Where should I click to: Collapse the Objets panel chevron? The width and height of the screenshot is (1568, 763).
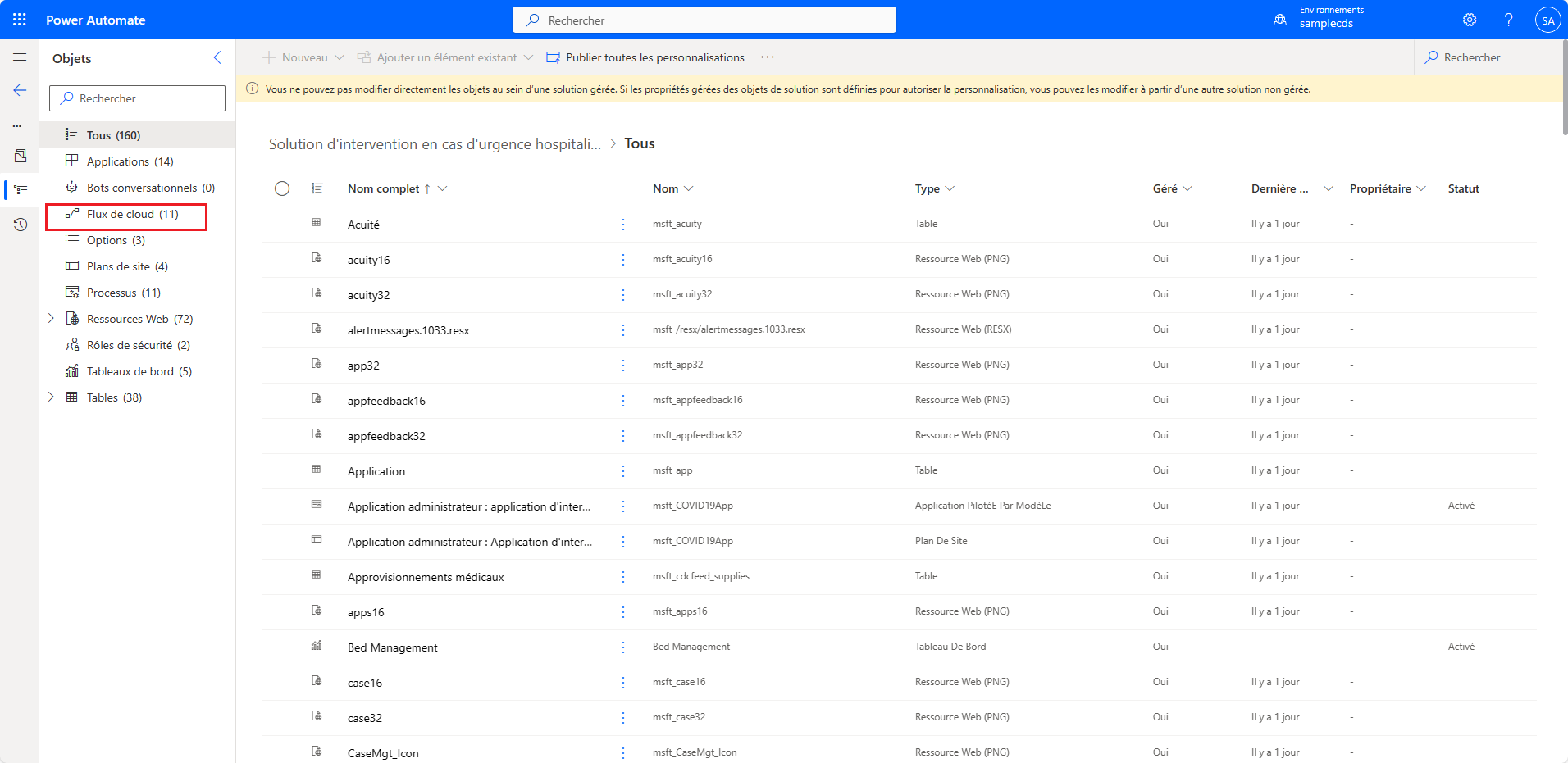217,57
